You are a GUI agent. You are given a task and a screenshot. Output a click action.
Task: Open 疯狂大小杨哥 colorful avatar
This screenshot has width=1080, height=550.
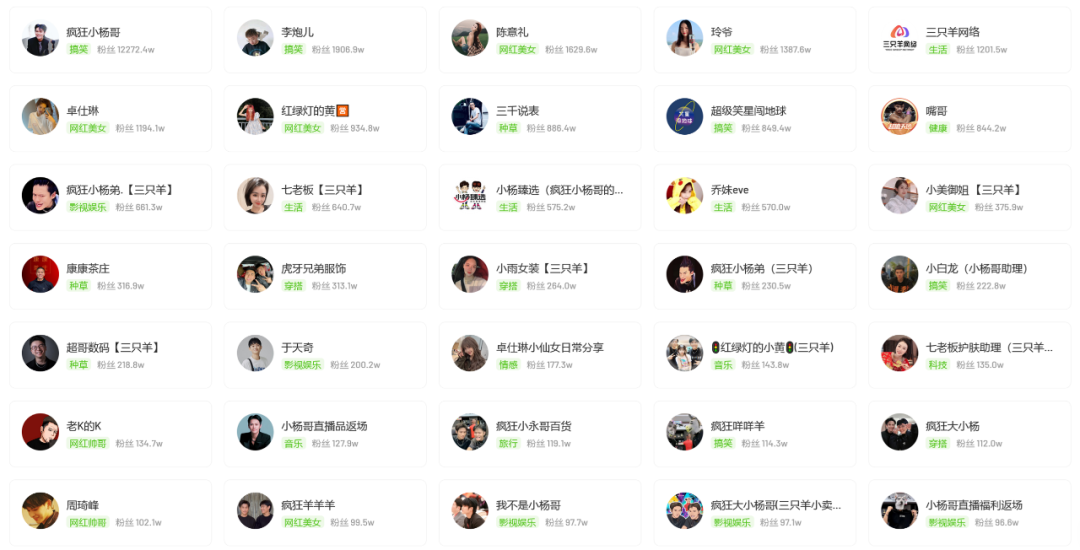pos(685,511)
